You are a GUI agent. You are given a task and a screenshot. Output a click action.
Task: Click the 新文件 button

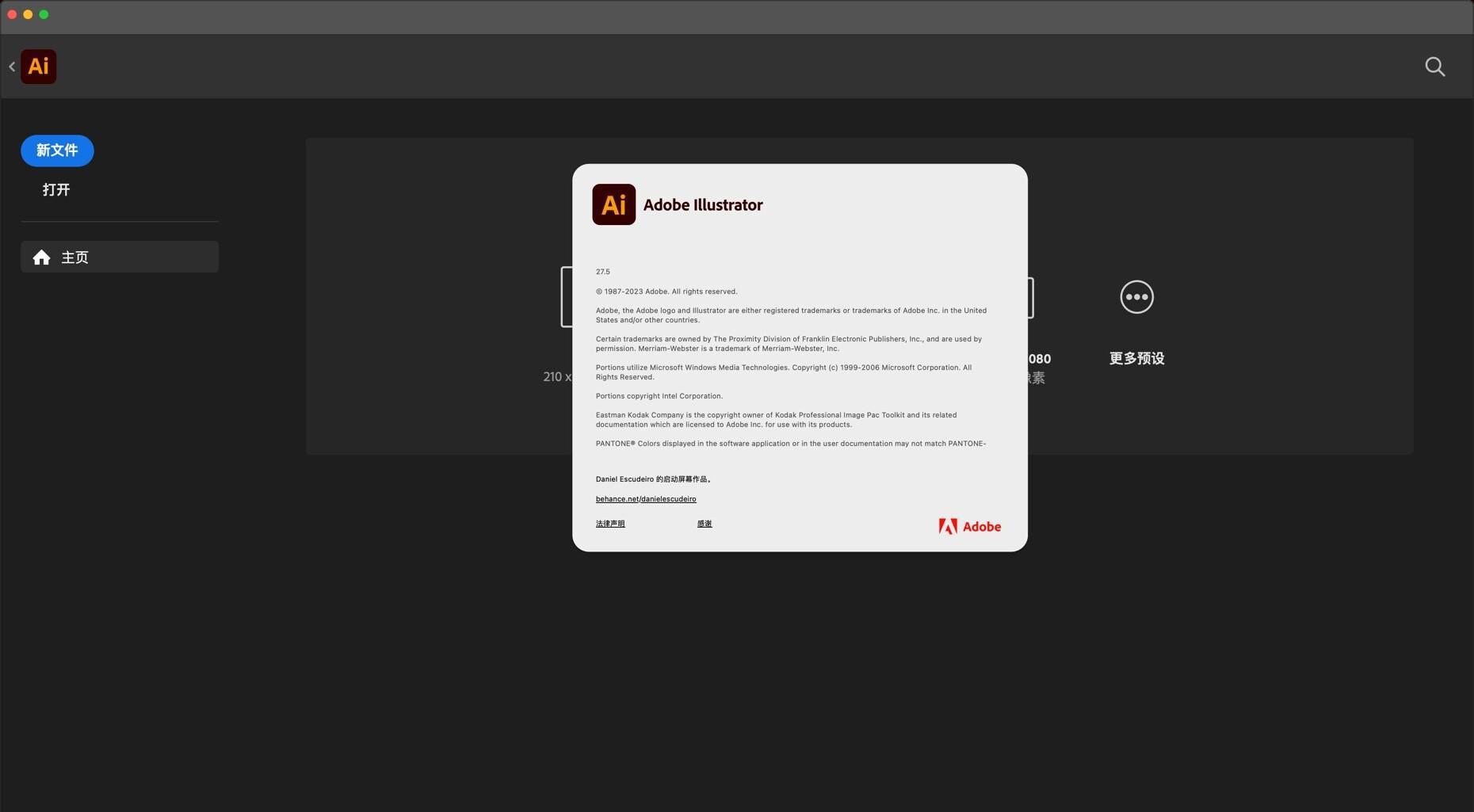pos(57,151)
